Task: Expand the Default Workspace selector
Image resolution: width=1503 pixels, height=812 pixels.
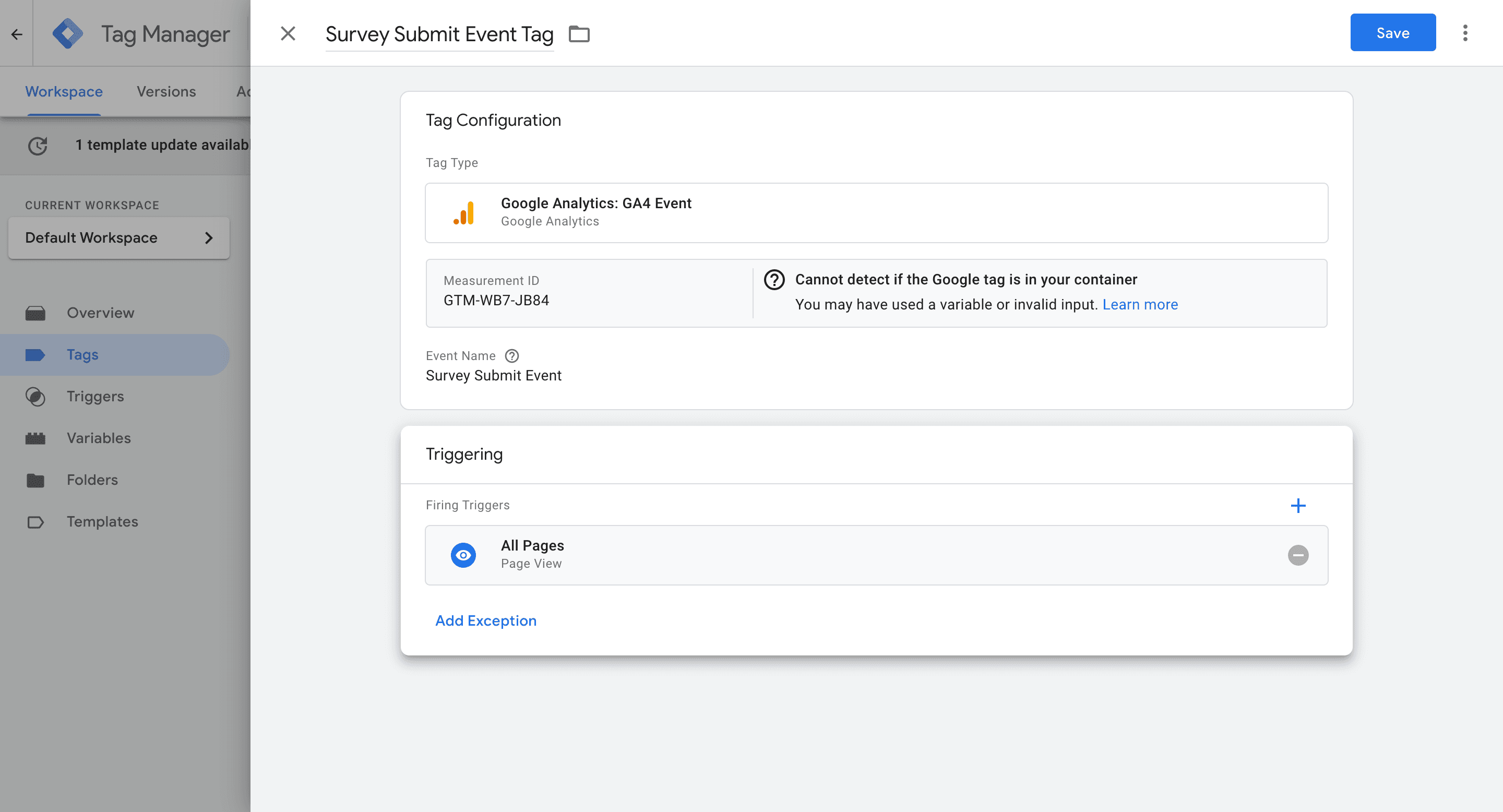Action: pyautogui.click(x=118, y=238)
